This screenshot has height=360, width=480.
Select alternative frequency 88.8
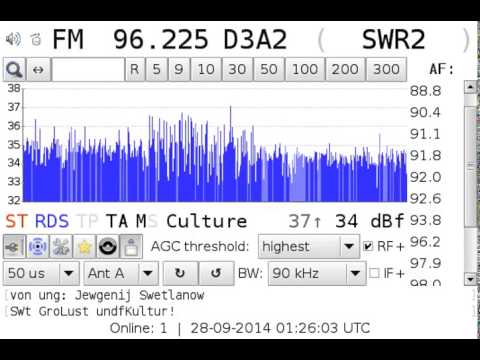[425, 91]
